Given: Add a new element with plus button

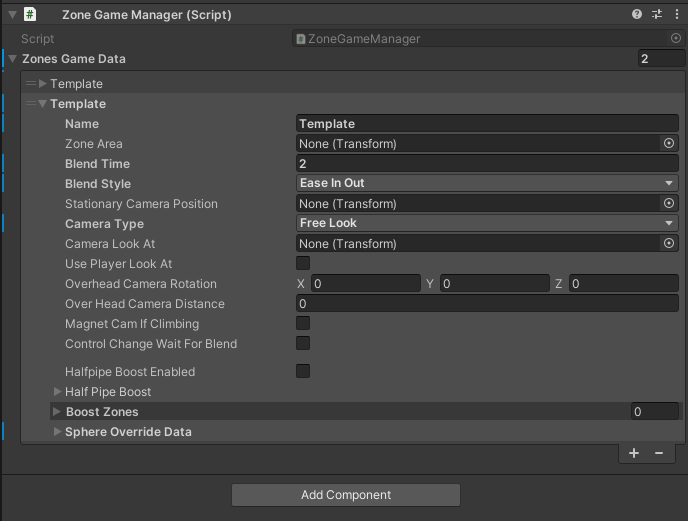Looking at the screenshot, I should click(634, 453).
